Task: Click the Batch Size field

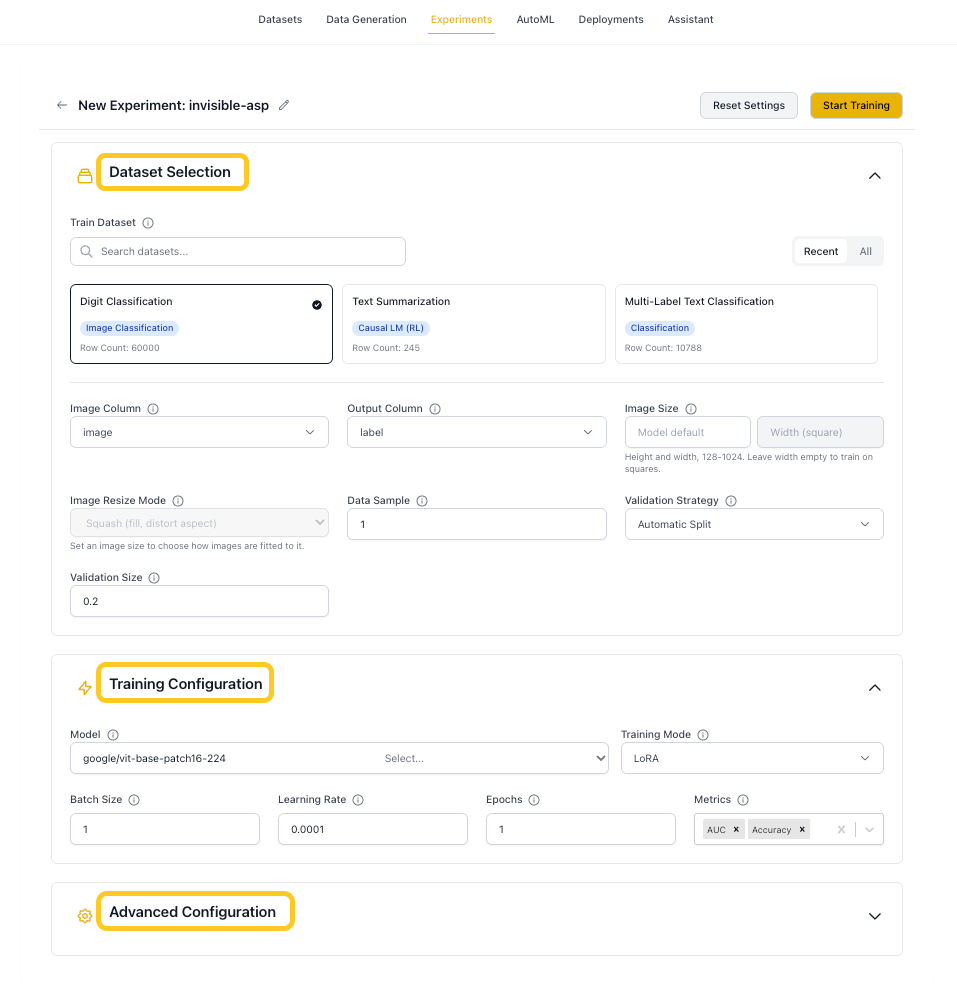Action: tap(165, 829)
